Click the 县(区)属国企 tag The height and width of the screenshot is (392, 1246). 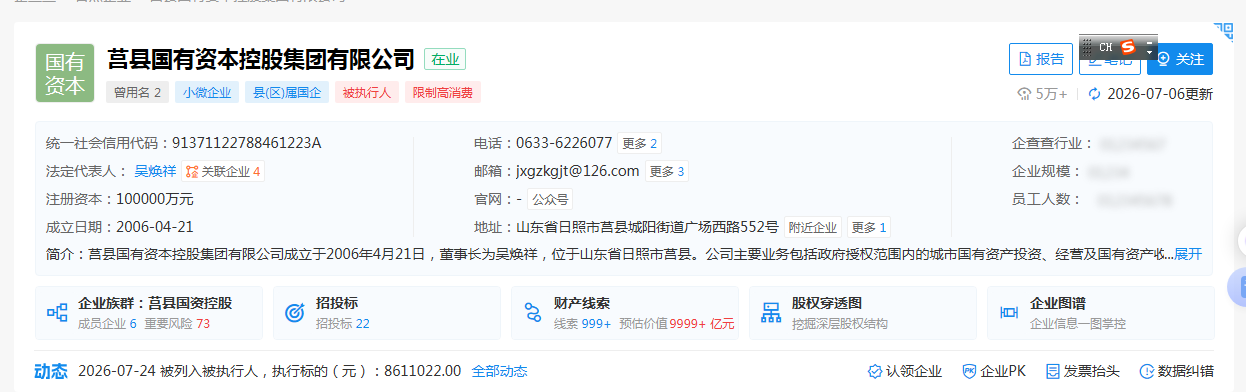point(286,92)
